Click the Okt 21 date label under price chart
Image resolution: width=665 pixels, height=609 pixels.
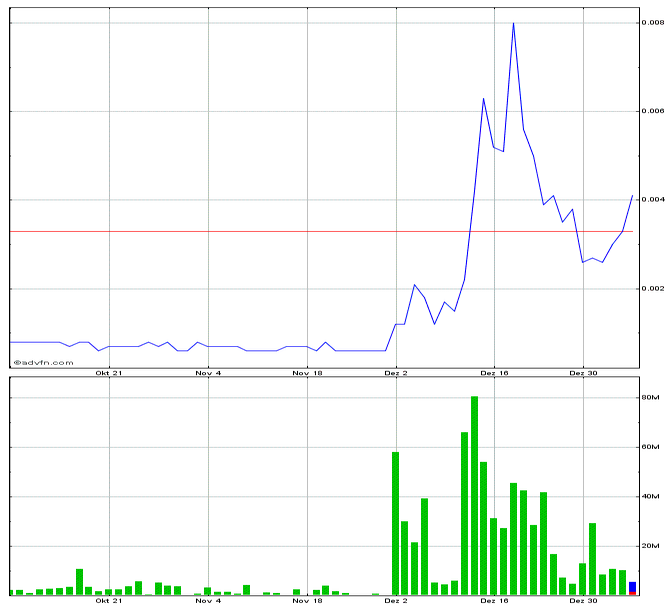(x=109, y=373)
